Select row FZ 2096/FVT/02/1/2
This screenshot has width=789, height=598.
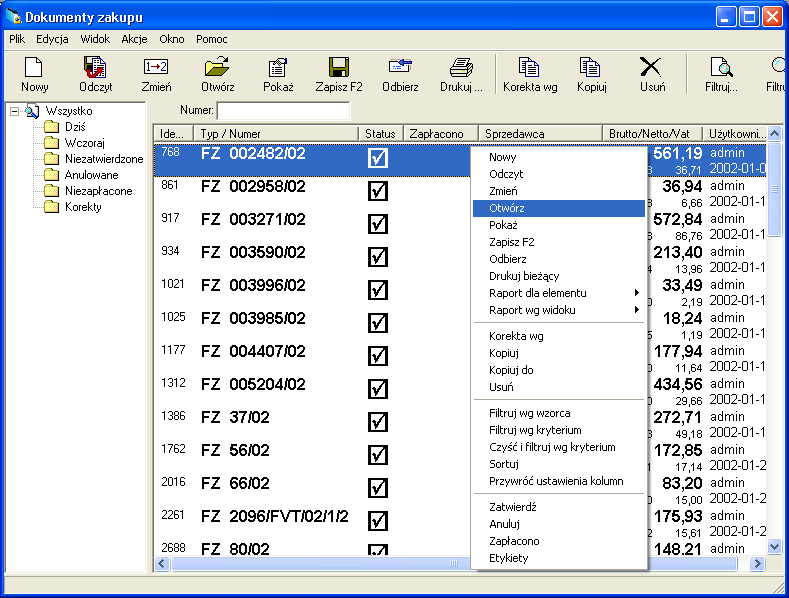312,521
